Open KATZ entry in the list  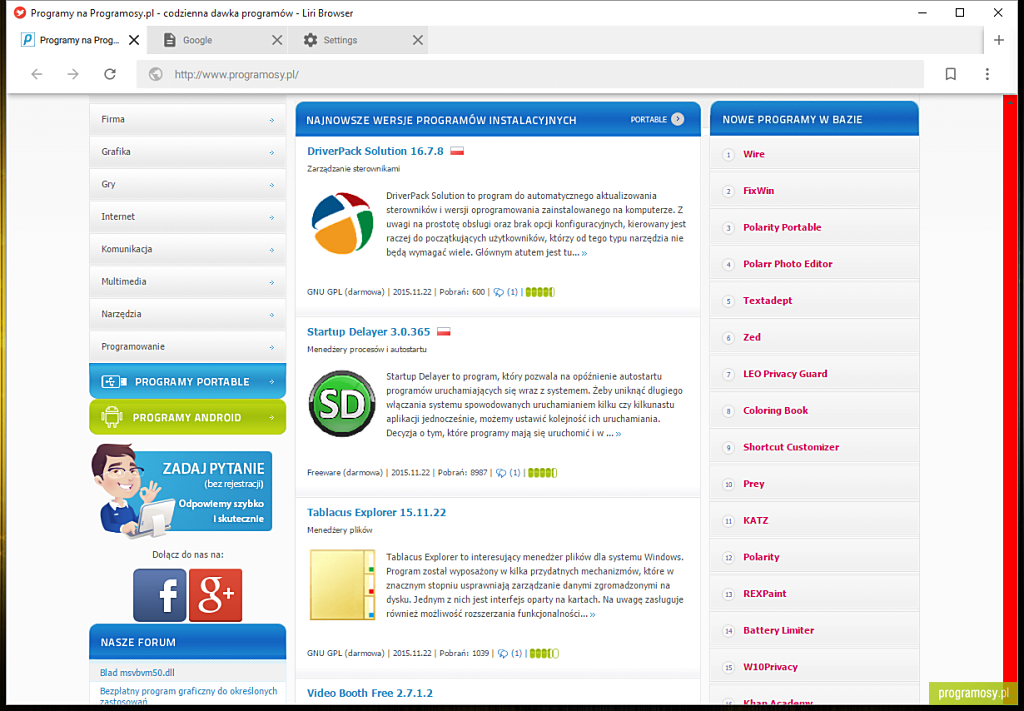(x=756, y=520)
